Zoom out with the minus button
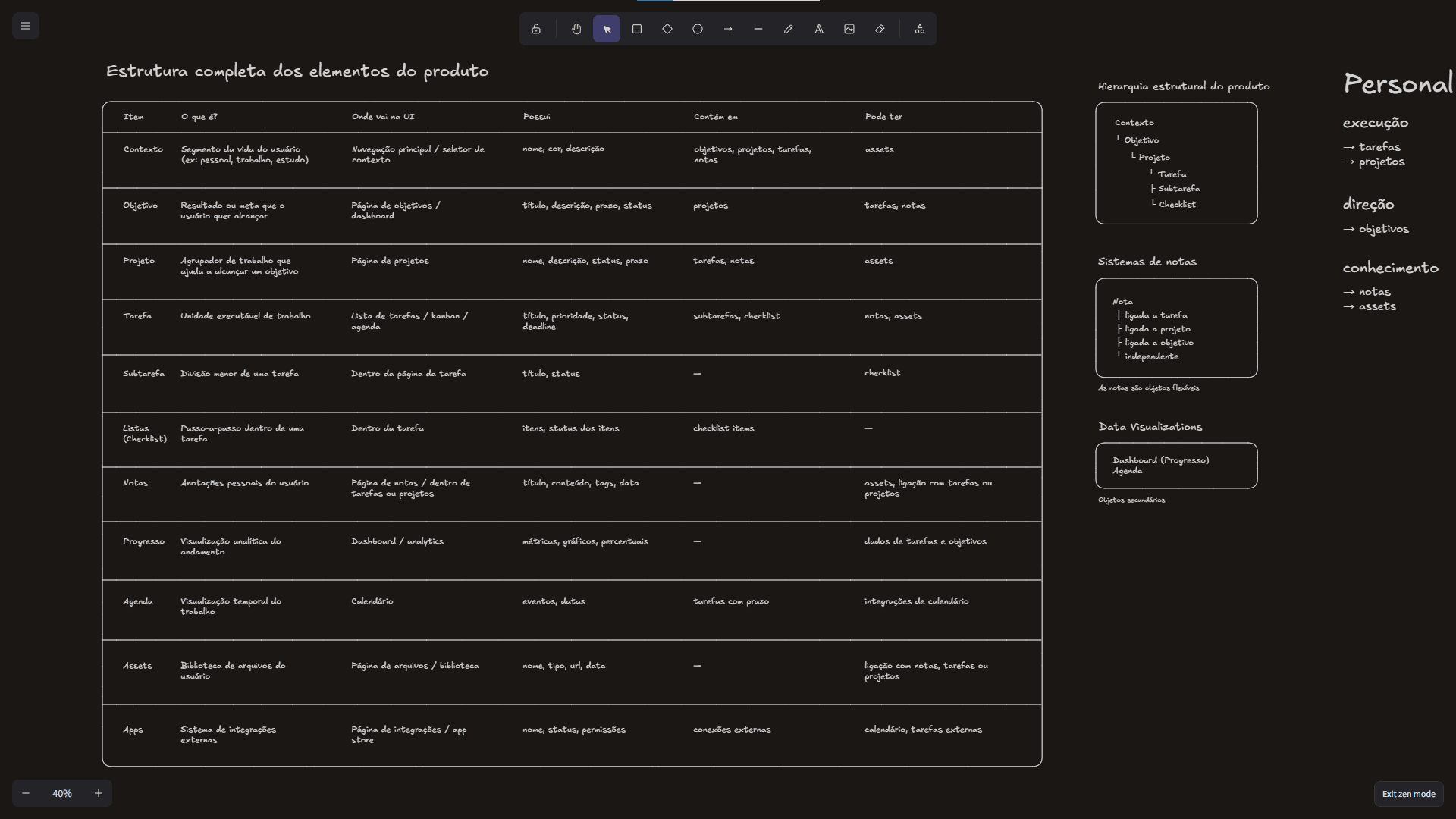The width and height of the screenshot is (1456, 819). click(x=26, y=793)
